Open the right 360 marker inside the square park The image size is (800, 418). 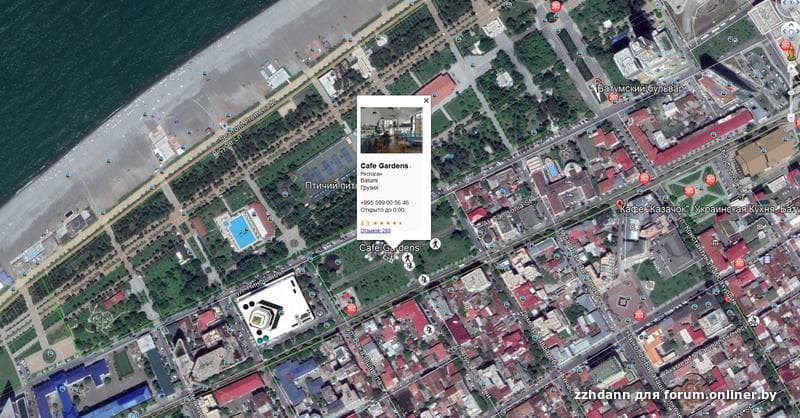coord(710,179)
